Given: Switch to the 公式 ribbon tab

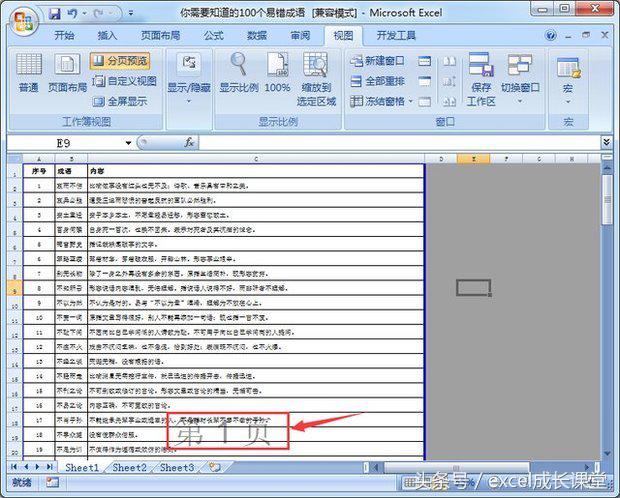Looking at the screenshot, I should coord(214,36).
